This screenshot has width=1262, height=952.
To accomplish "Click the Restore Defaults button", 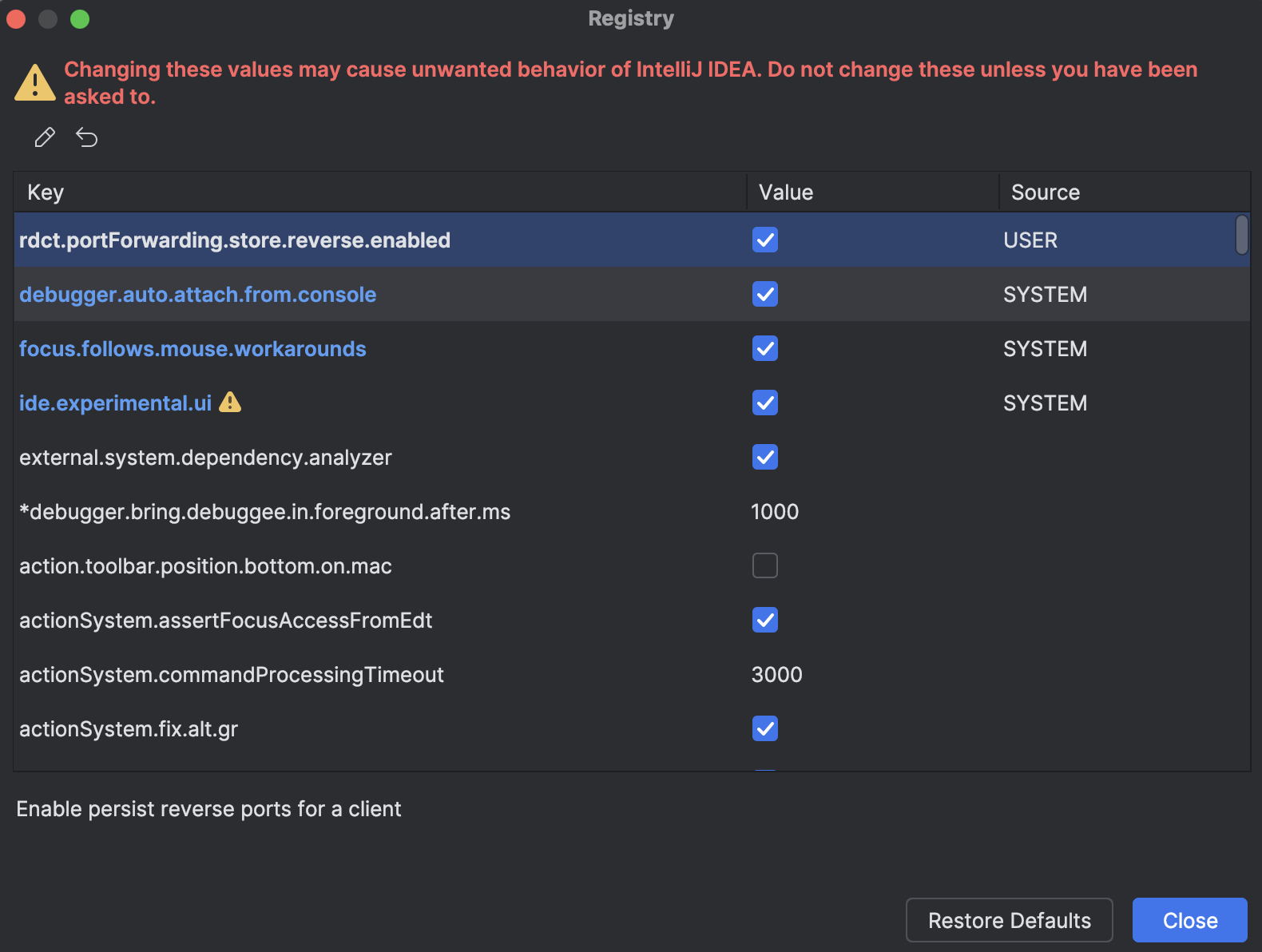I will coord(1009,920).
